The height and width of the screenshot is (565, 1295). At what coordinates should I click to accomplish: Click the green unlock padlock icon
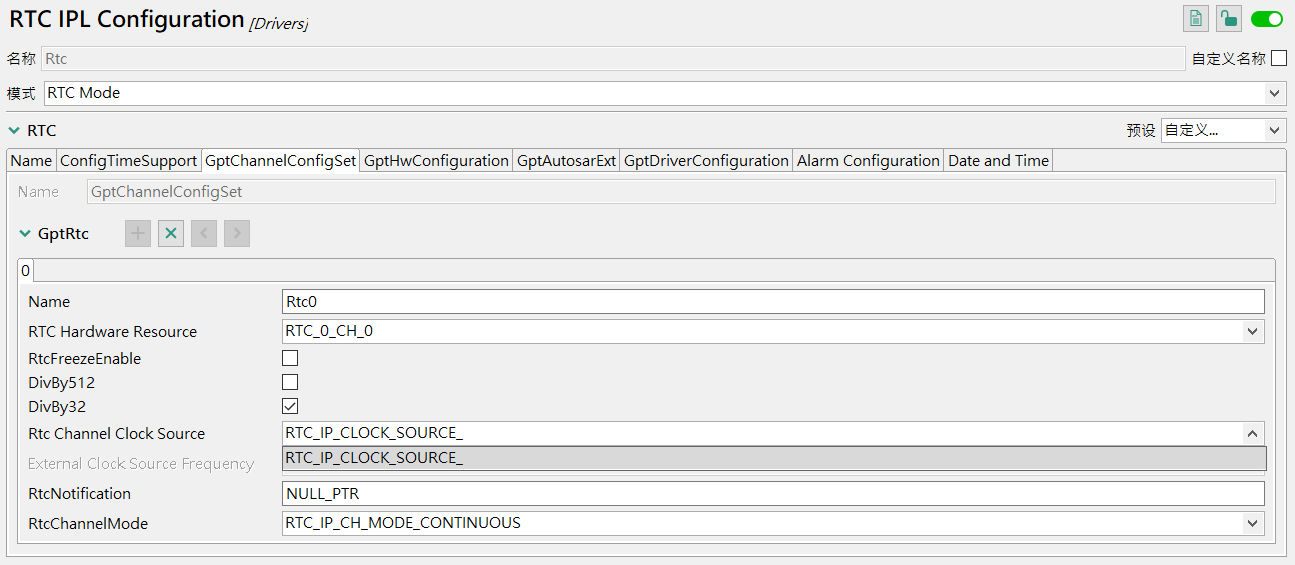1228,18
